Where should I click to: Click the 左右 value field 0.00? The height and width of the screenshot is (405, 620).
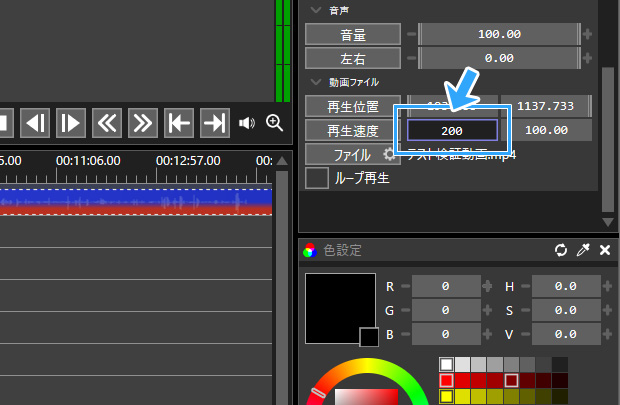[499, 58]
